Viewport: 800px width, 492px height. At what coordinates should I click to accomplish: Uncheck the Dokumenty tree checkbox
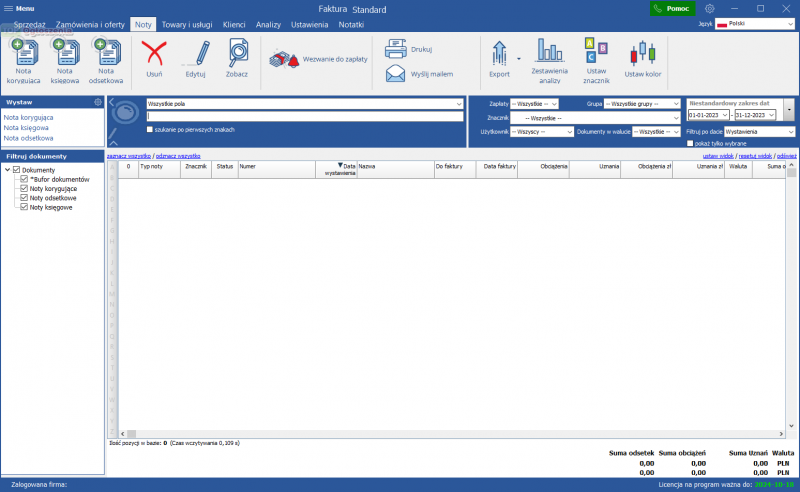16,170
